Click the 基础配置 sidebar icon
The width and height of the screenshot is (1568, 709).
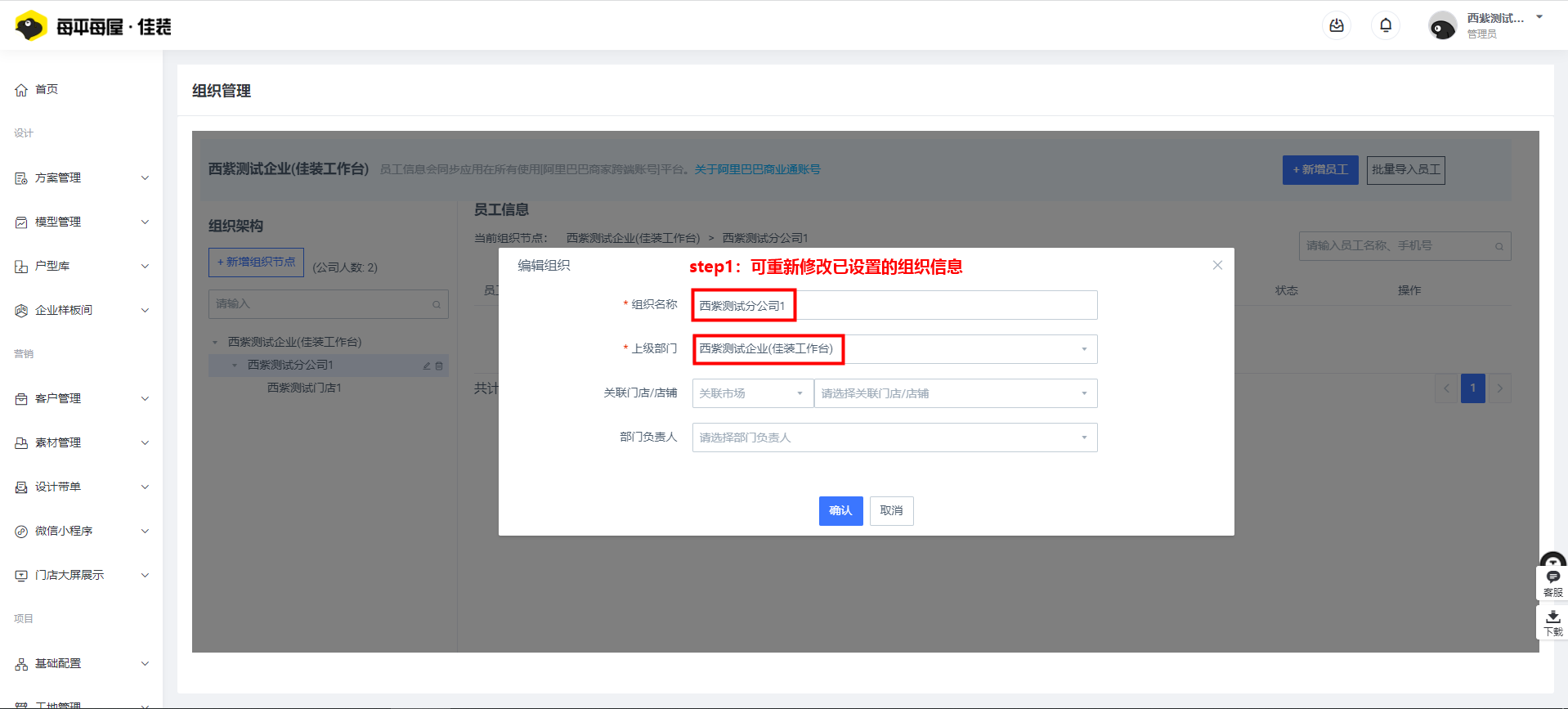[x=21, y=664]
